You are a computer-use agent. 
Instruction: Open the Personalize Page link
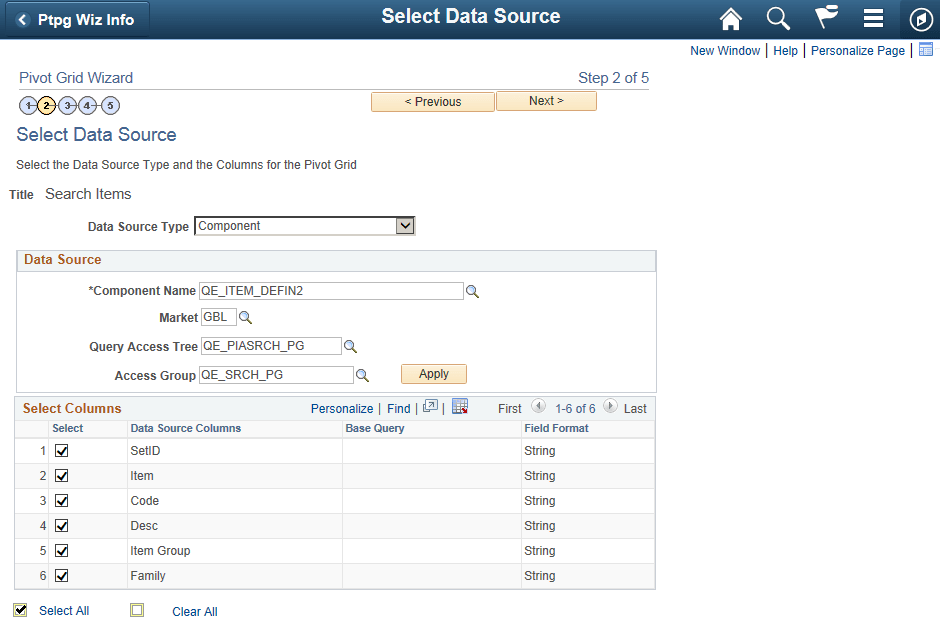coord(857,50)
